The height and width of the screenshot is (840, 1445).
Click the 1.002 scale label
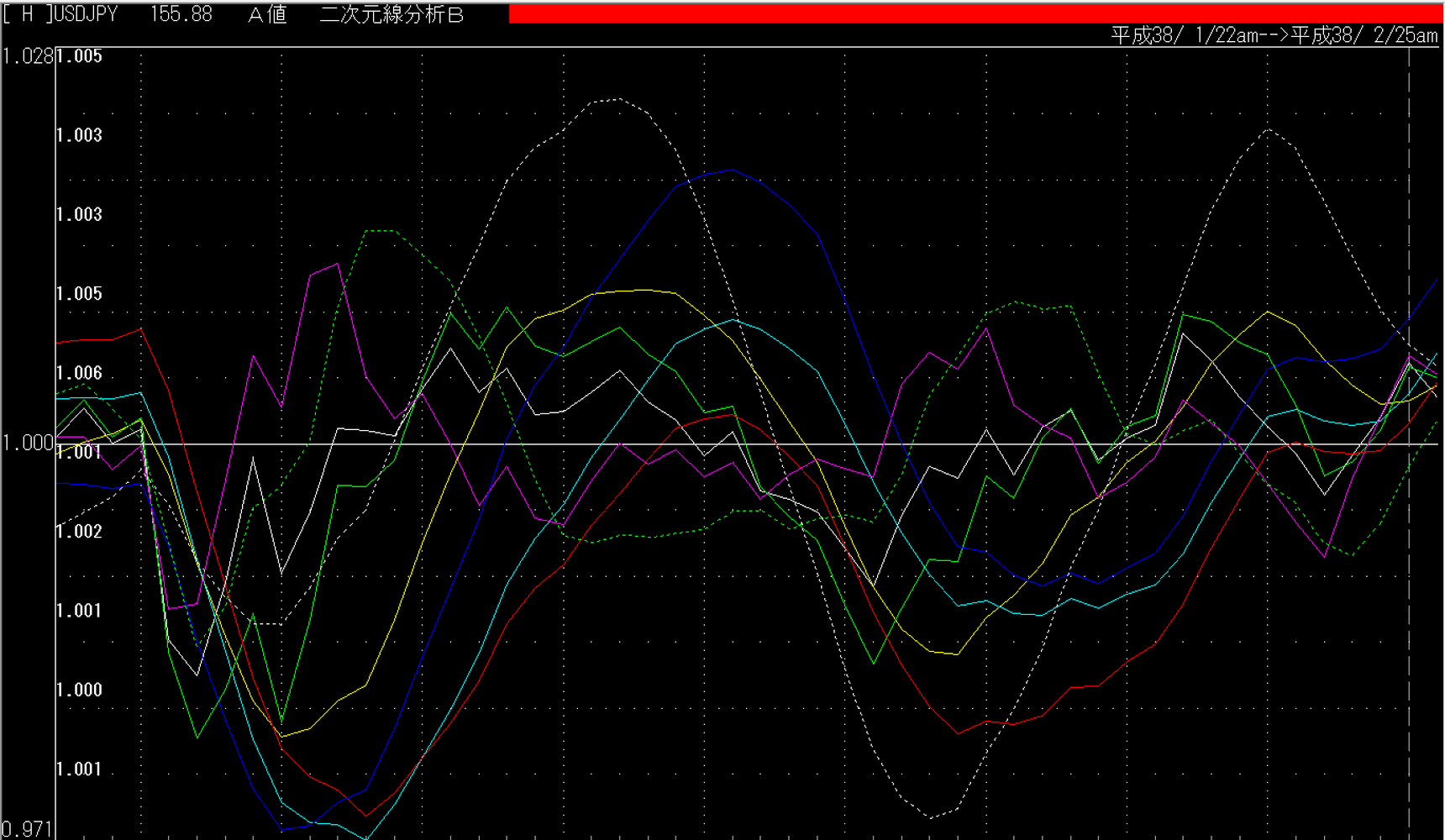click(79, 532)
